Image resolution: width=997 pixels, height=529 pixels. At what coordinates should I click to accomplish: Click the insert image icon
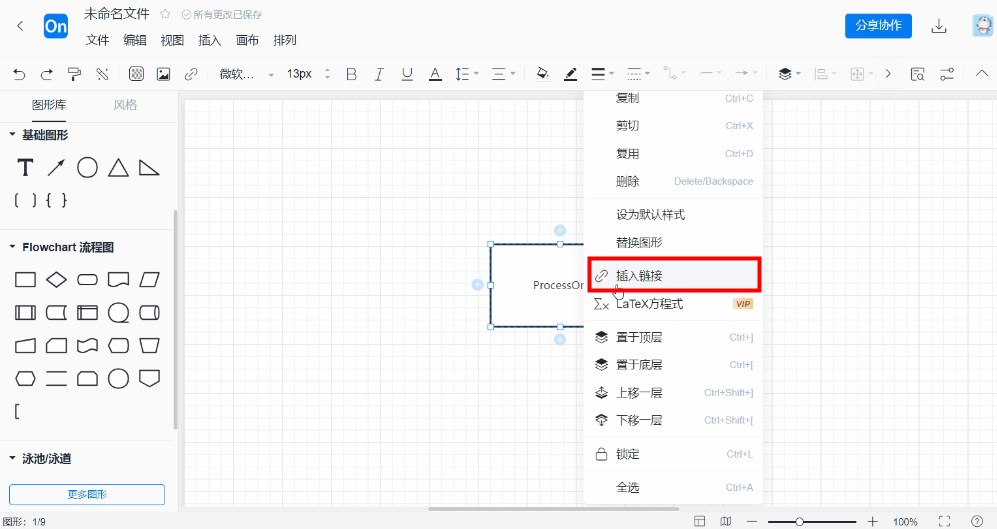(x=163, y=74)
